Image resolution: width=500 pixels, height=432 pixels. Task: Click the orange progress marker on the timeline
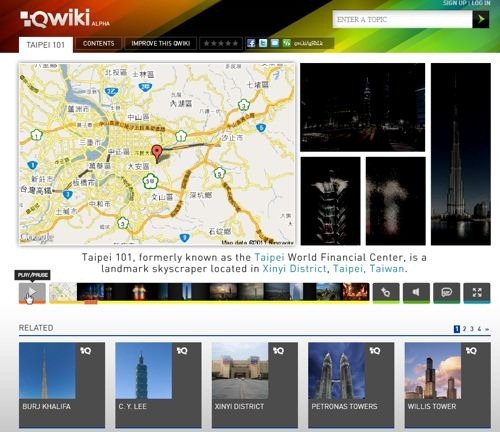click(90, 302)
